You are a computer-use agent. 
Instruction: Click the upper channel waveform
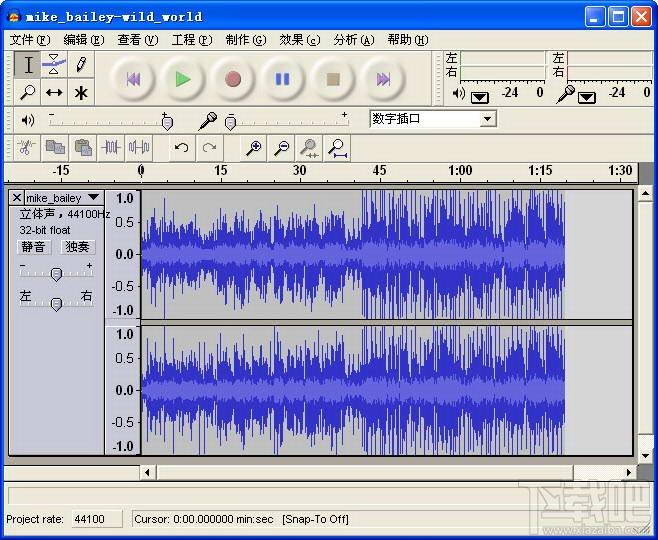pos(387,255)
